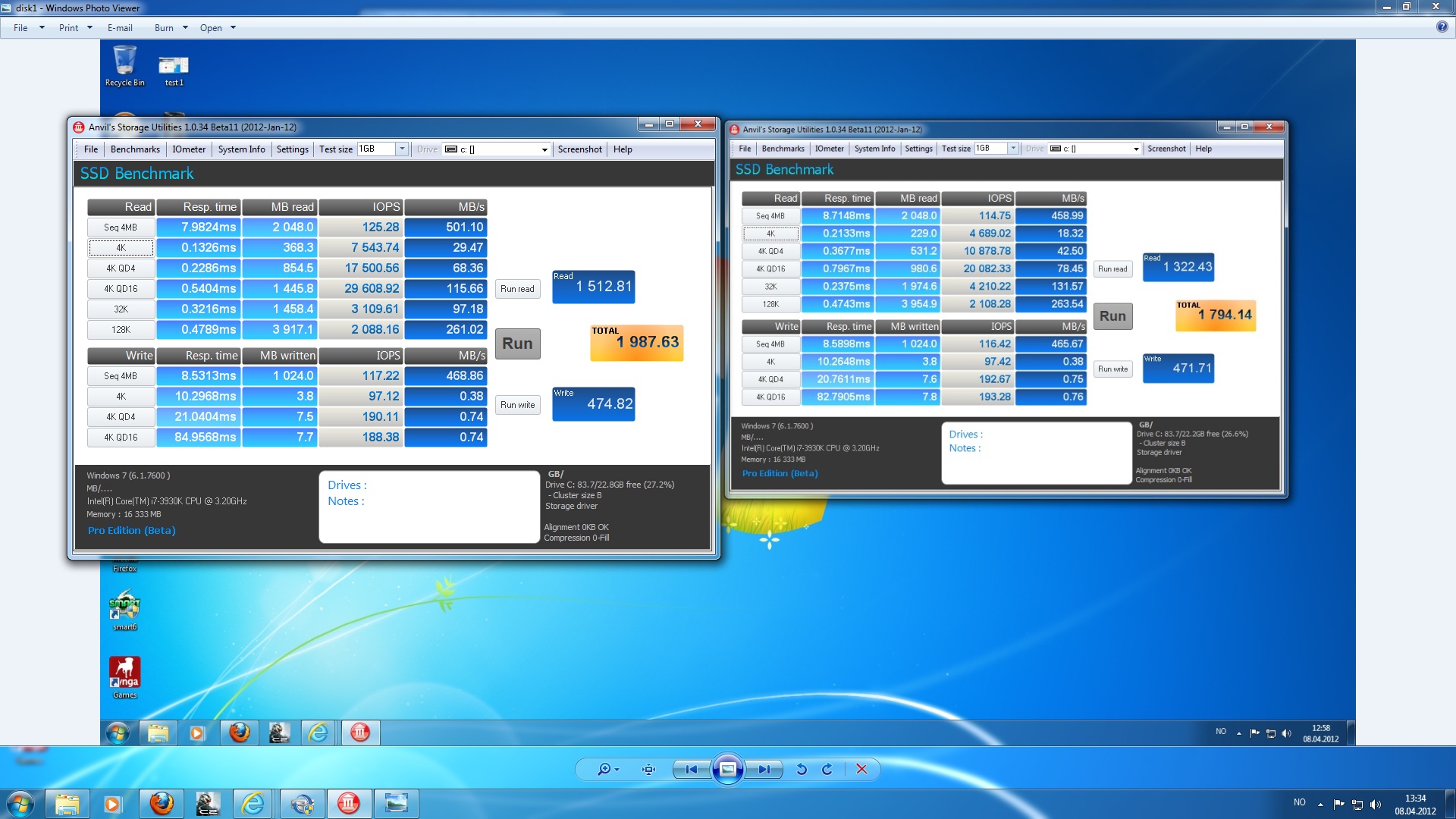Click Settings in right Anvil window
The image size is (1456, 819).
coord(918,149)
